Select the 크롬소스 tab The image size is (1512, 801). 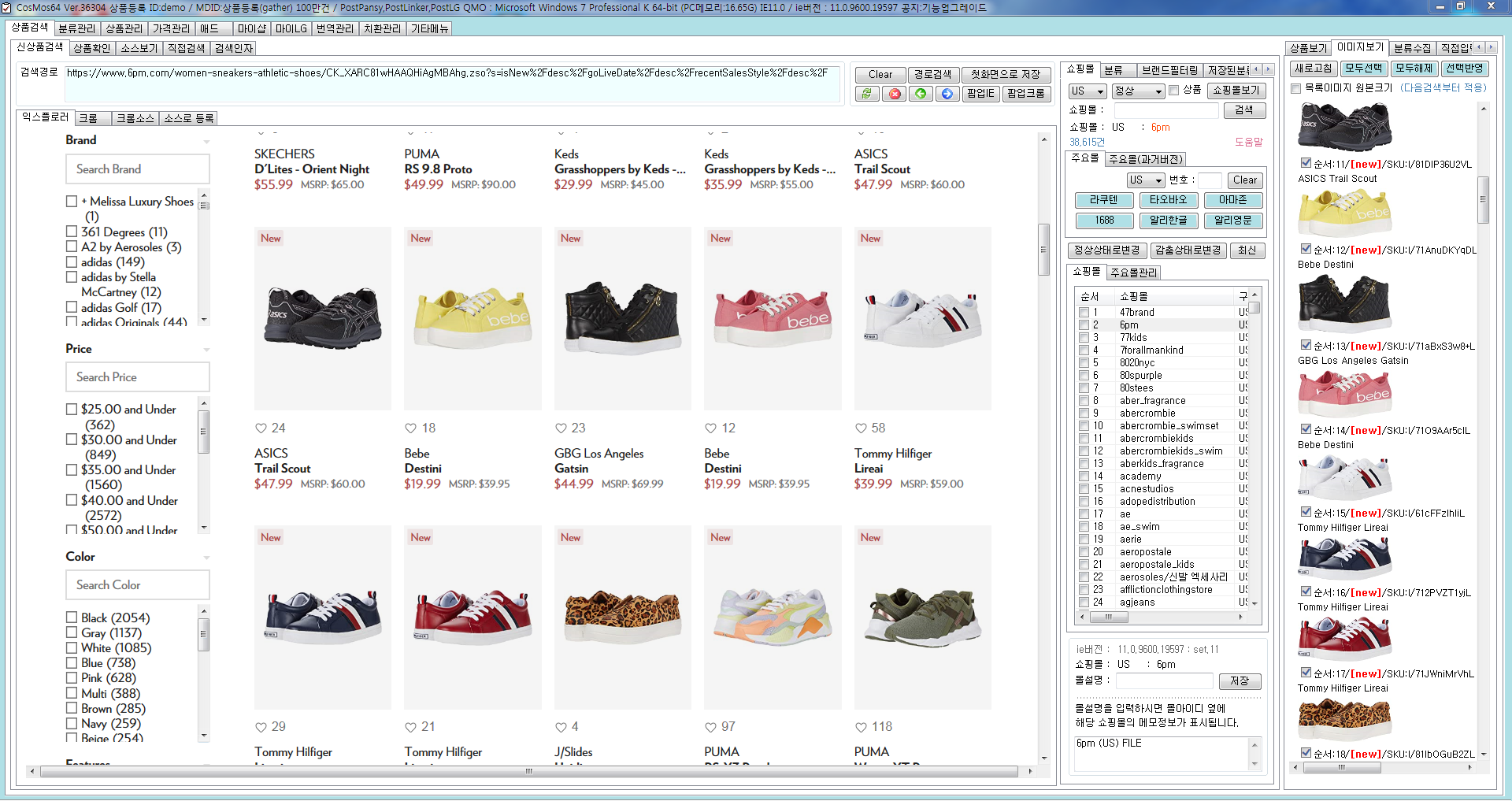tap(135, 118)
